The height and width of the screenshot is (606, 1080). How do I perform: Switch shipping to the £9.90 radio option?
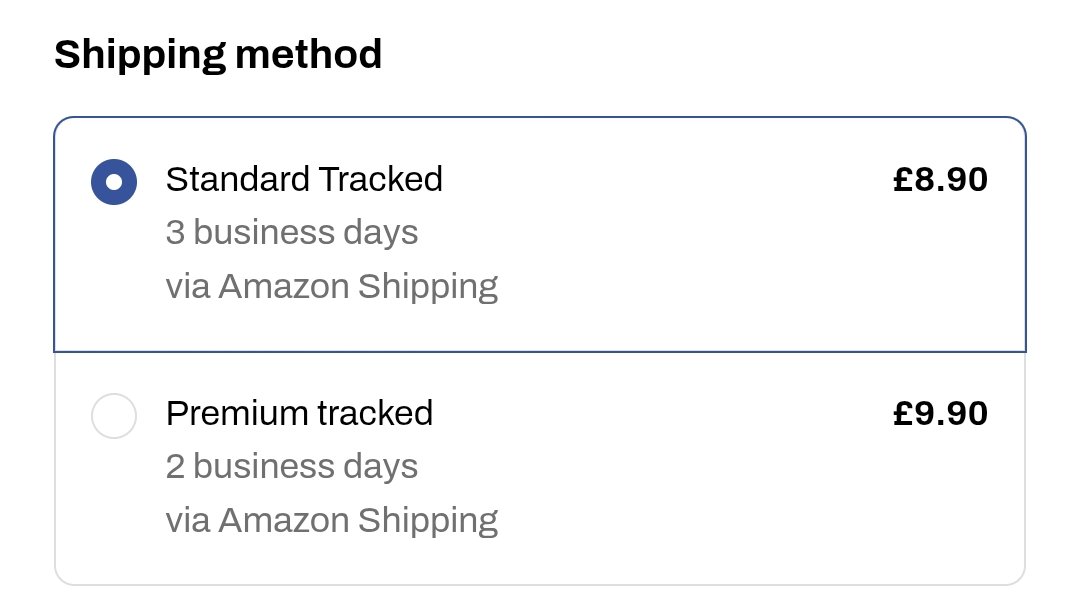click(114, 416)
